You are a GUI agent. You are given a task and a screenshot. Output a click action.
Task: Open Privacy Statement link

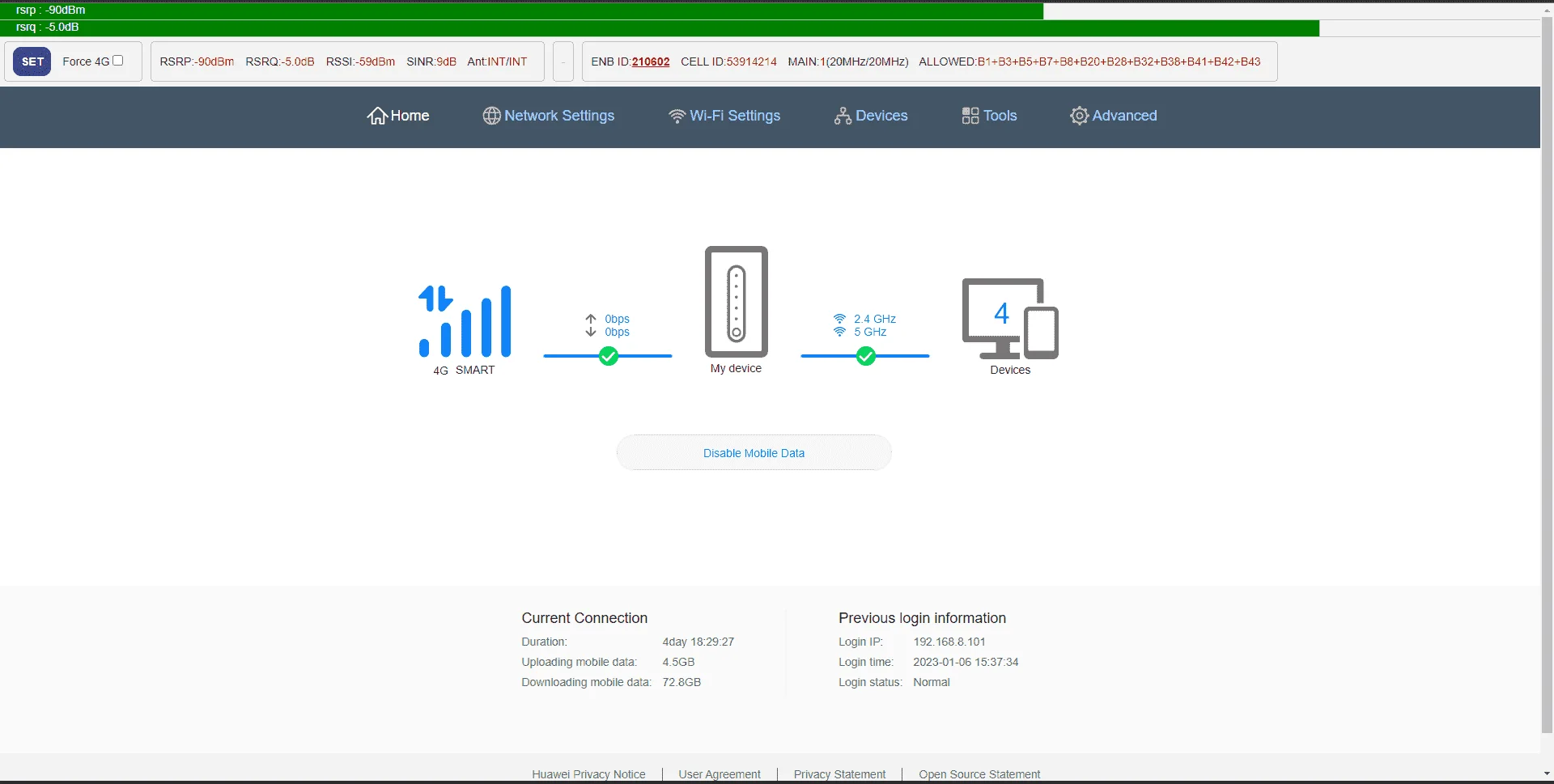(x=839, y=774)
